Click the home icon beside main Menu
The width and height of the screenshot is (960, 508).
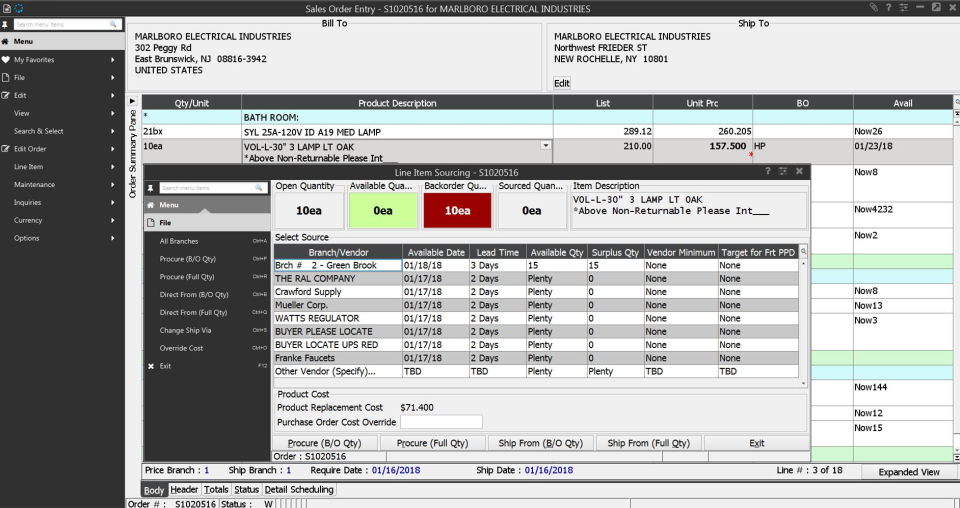point(5,42)
